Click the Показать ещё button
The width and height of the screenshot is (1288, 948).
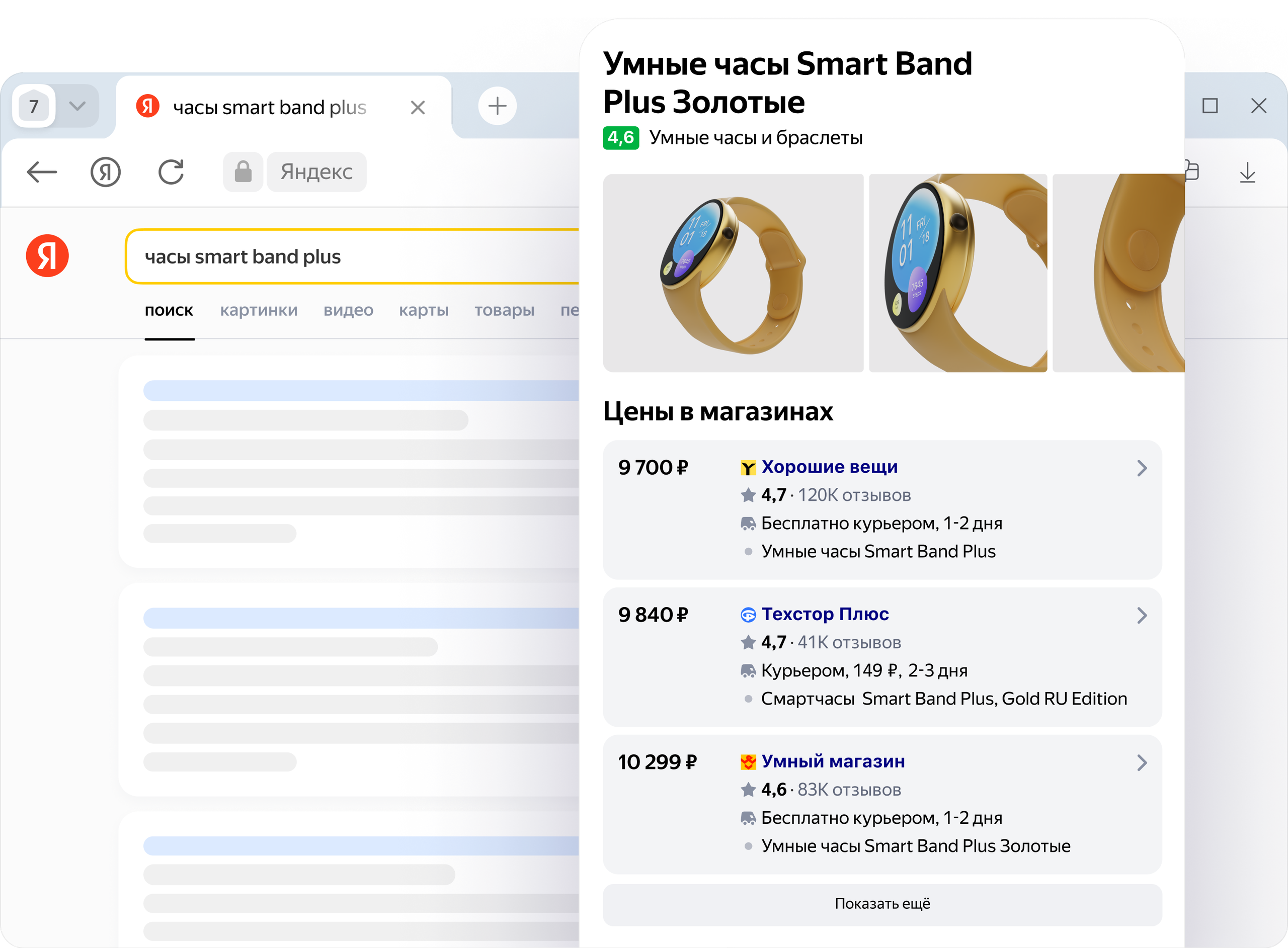882,904
